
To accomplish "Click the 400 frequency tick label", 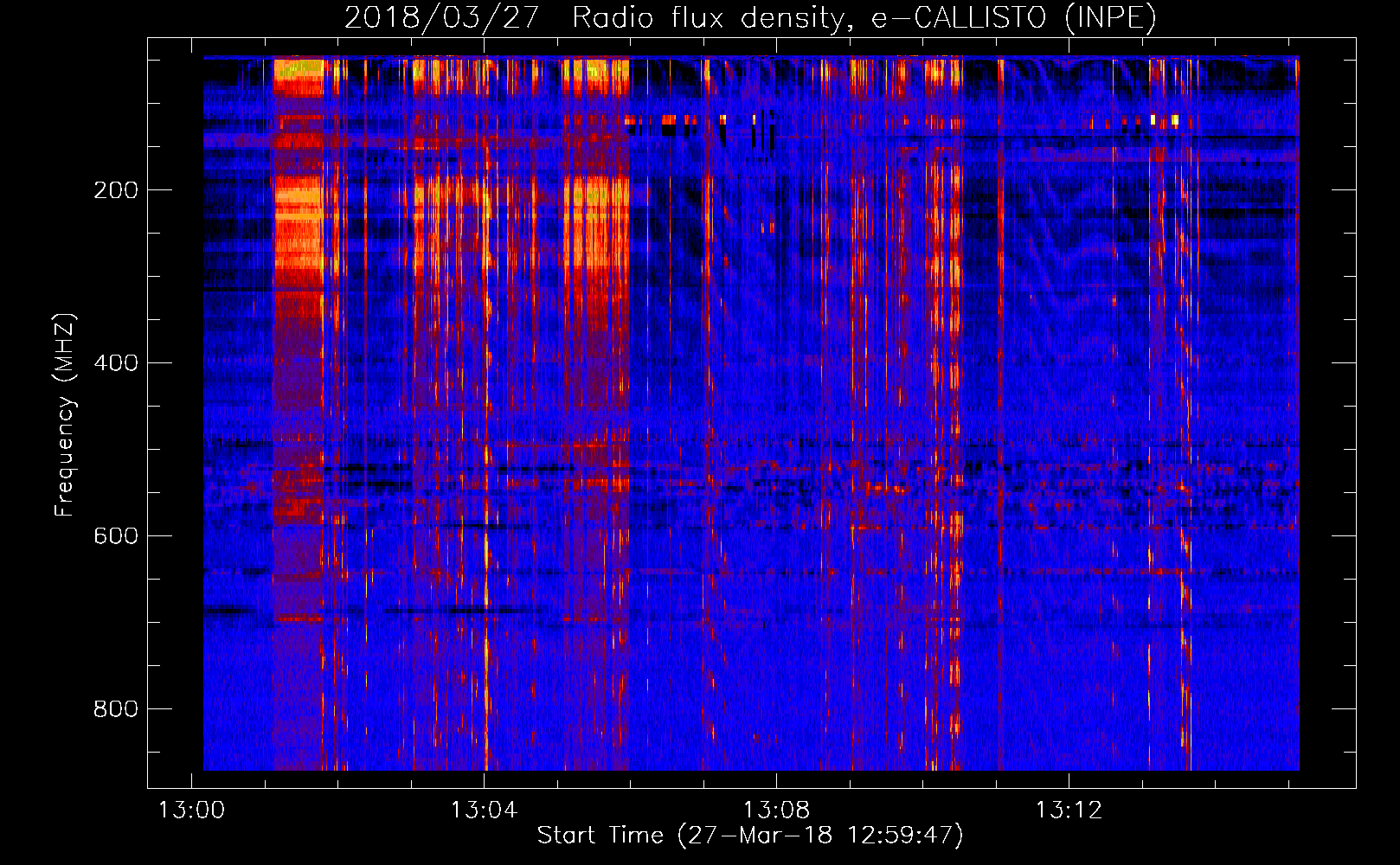I will tap(116, 363).
